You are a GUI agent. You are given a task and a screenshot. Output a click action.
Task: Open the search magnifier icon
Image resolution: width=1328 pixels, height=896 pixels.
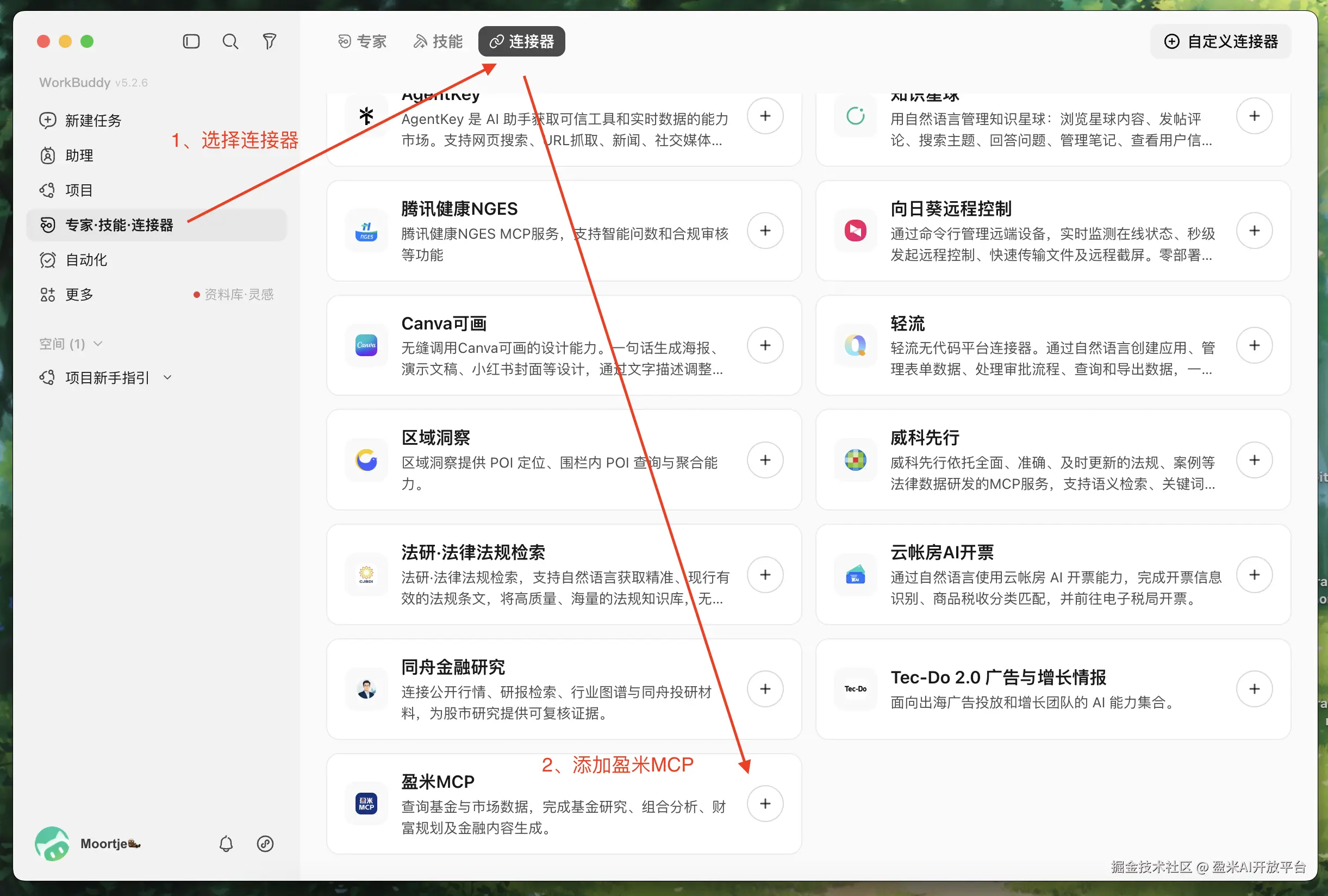(x=230, y=41)
